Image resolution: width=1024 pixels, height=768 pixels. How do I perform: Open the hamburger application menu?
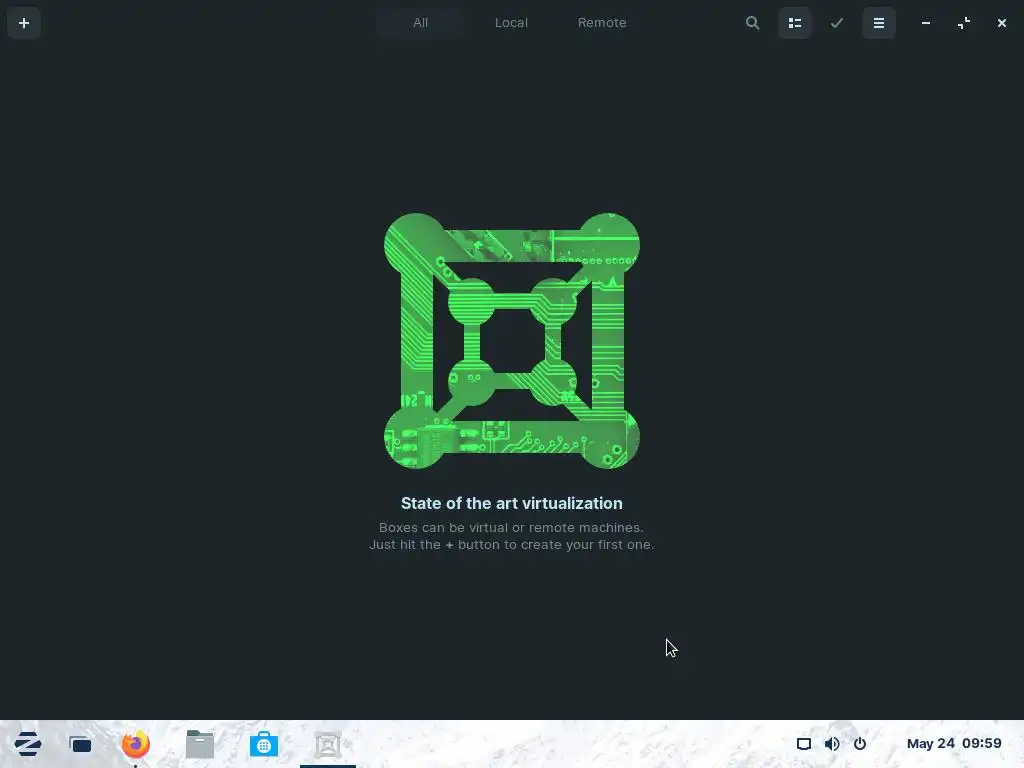pyautogui.click(x=879, y=23)
